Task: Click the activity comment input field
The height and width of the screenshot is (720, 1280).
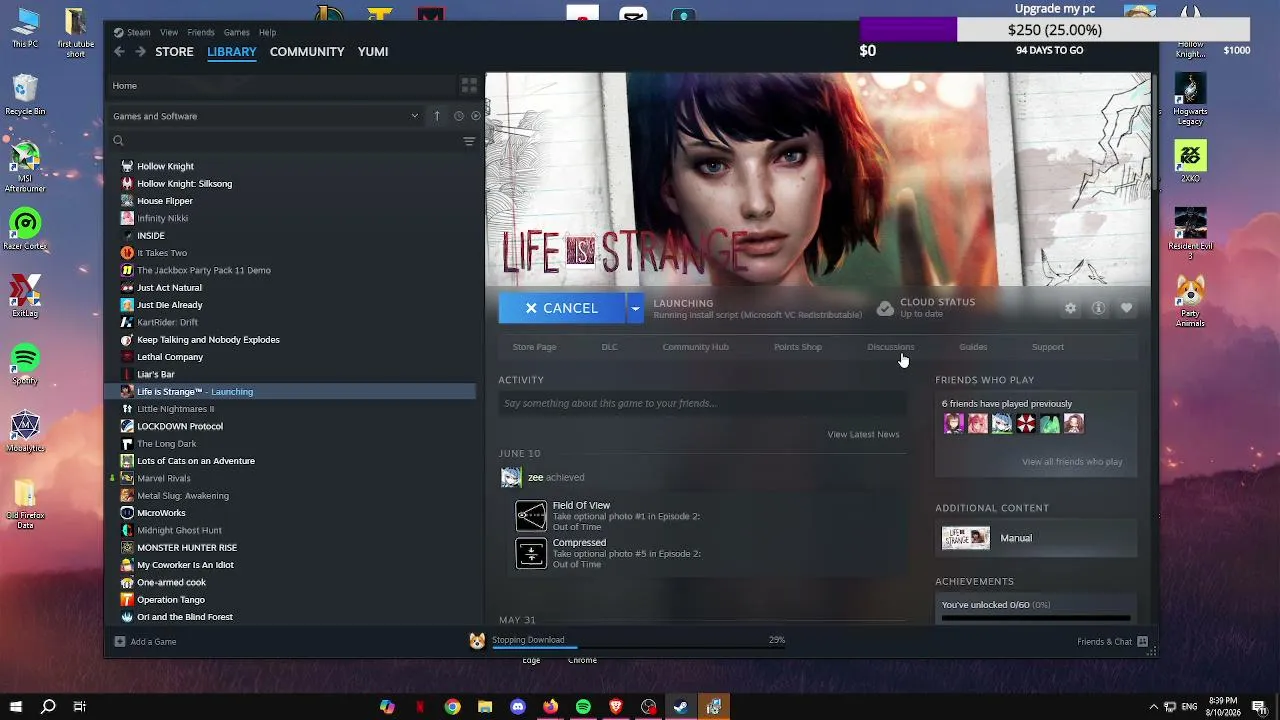Action: point(702,403)
